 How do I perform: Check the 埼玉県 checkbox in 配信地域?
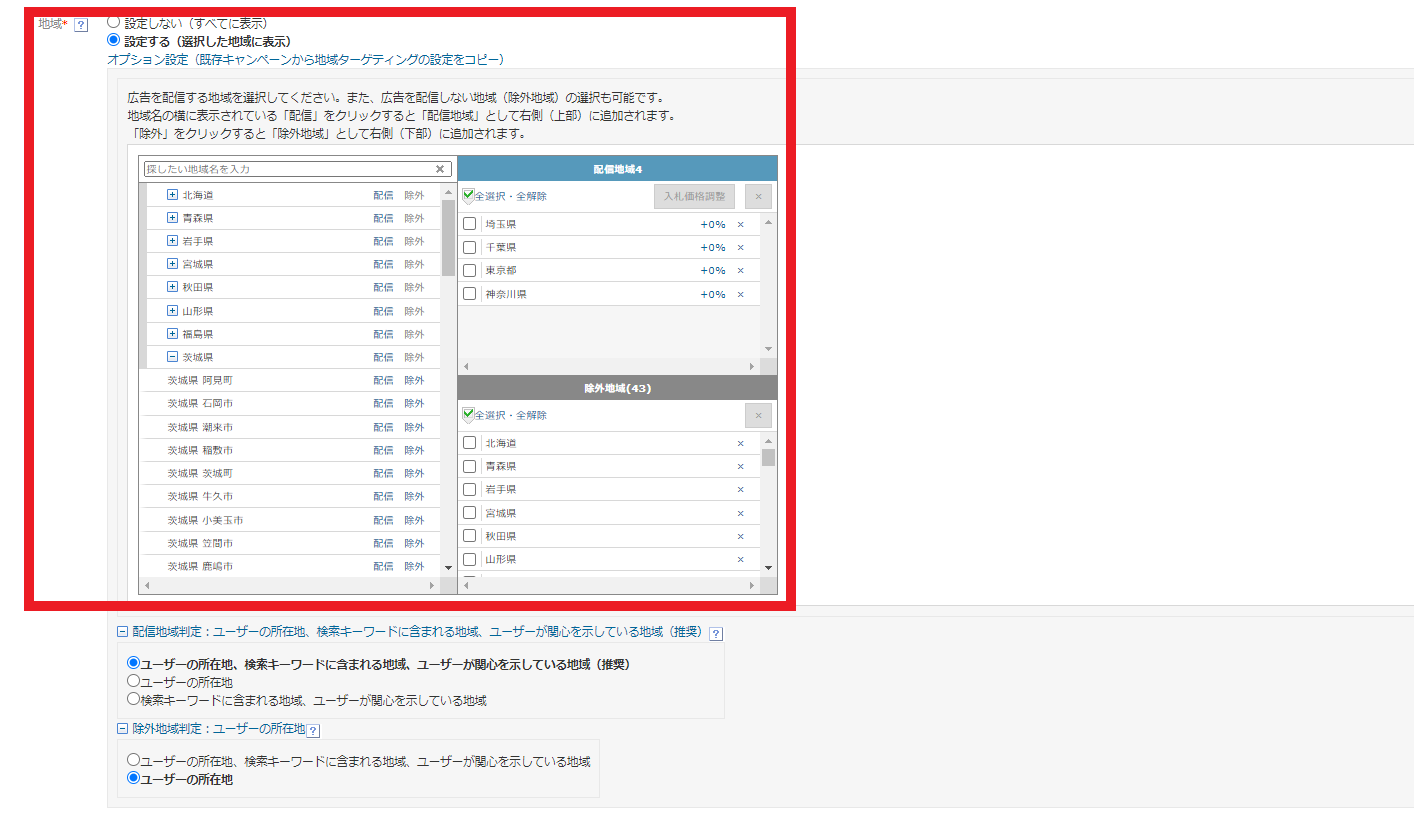pyautogui.click(x=469, y=224)
